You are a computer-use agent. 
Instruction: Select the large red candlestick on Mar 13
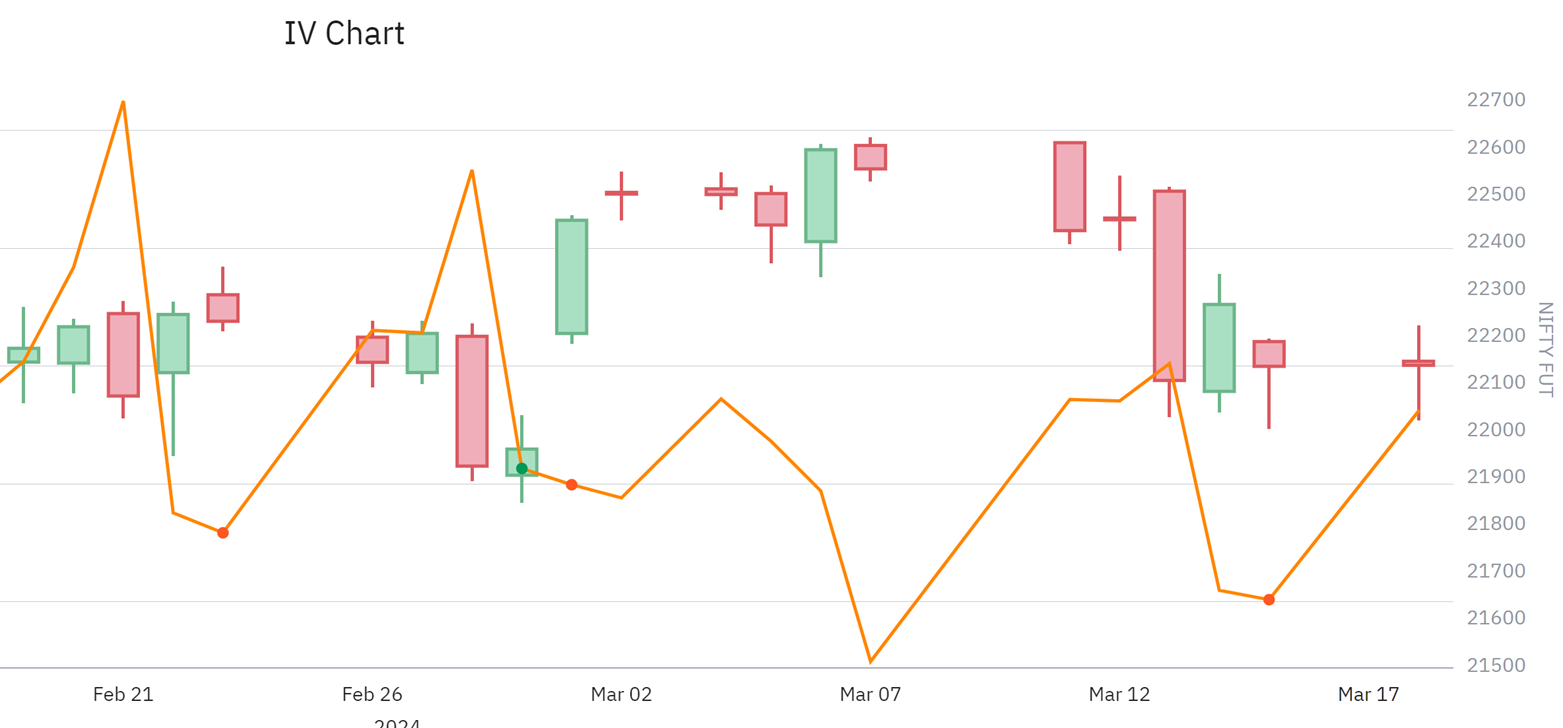point(1169,286)
